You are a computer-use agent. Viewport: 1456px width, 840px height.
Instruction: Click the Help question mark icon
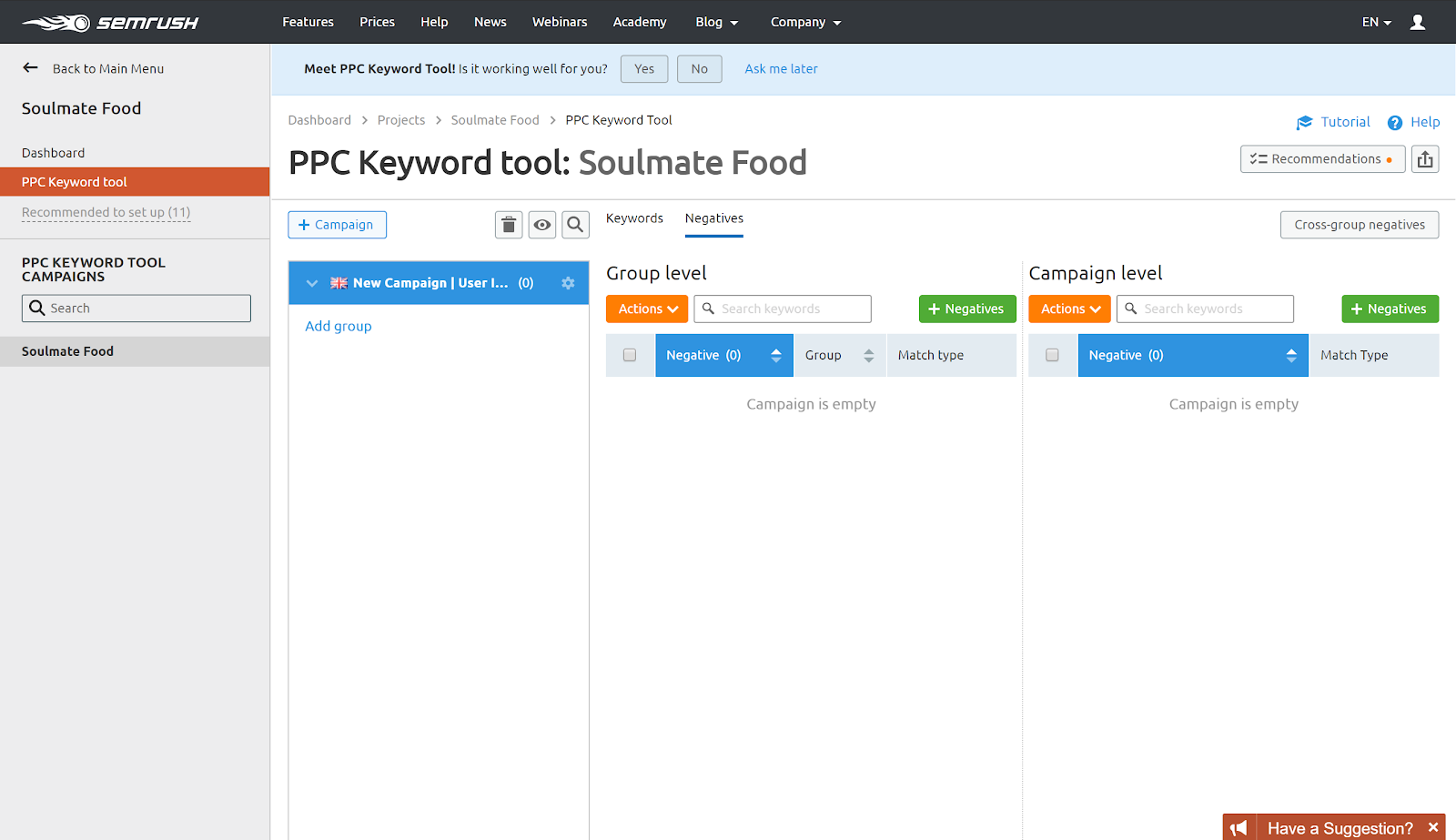(x=1395, y=122)
